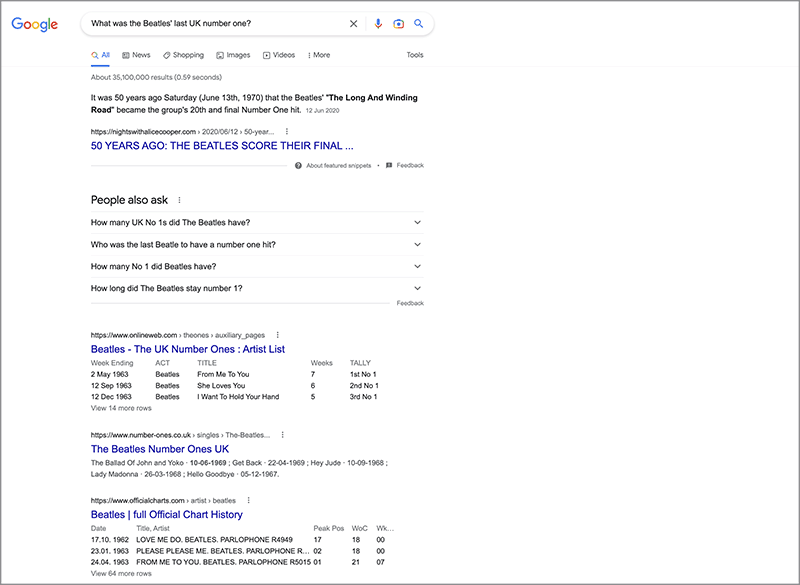The image size is (800, 585).
Task: Start voice search with microphone icon
Action: tap(378, 23)
